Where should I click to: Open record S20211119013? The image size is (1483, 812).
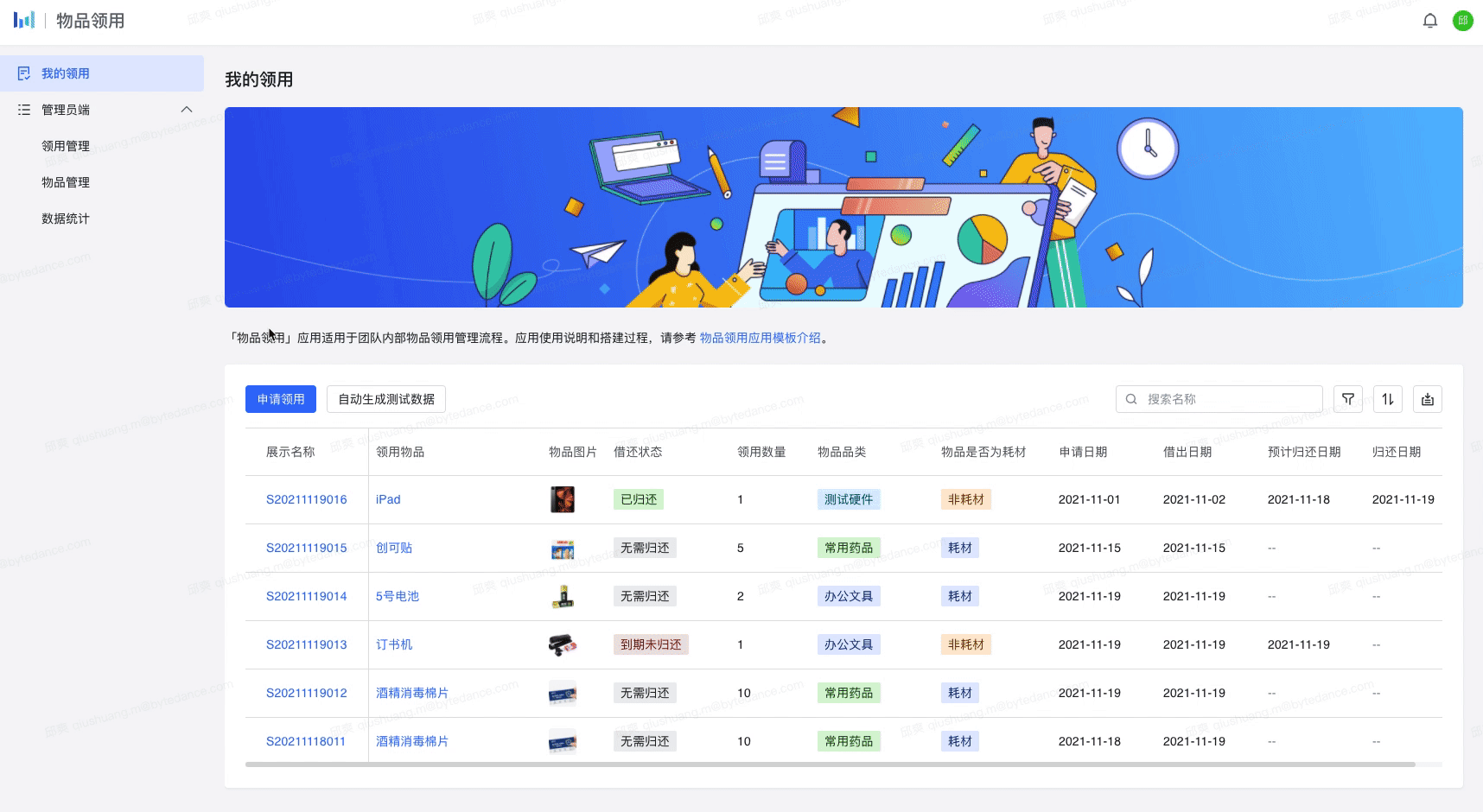pos(306,644)
